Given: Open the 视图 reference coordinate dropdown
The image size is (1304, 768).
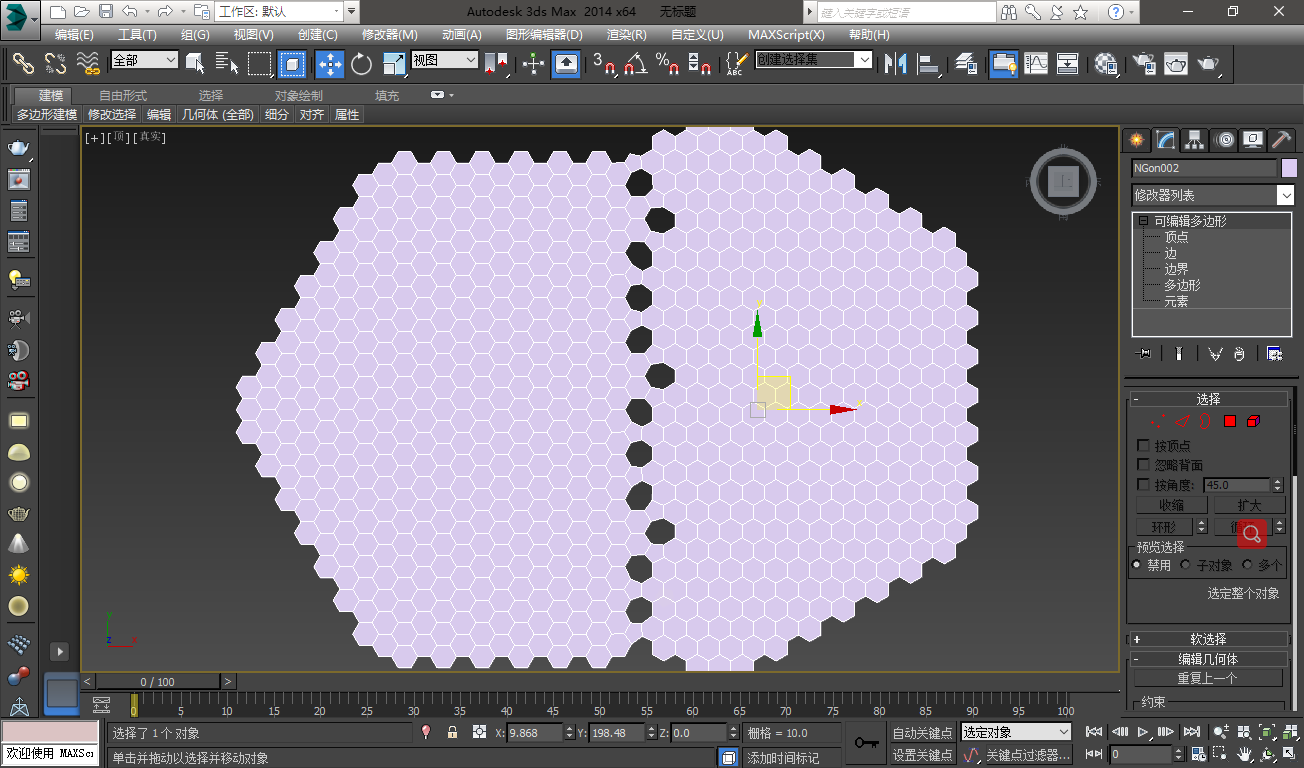Looking at the screenshot, I should pyautogui.click(x=445, y=60).
